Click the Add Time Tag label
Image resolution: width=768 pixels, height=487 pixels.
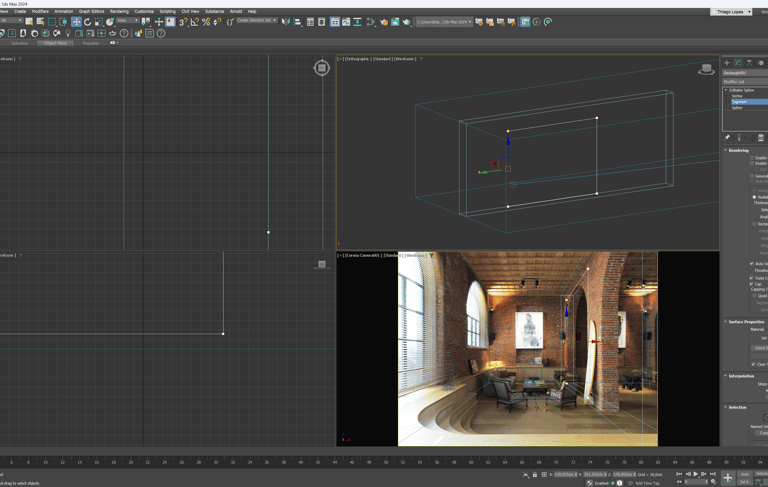(647, 483)
